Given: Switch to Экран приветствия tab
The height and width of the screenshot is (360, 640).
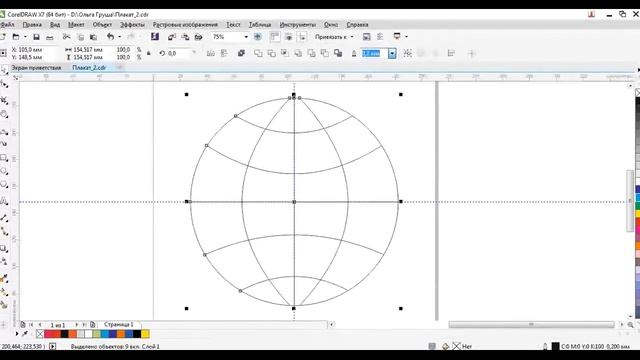Looking at the screenshot, I should 36,68.
